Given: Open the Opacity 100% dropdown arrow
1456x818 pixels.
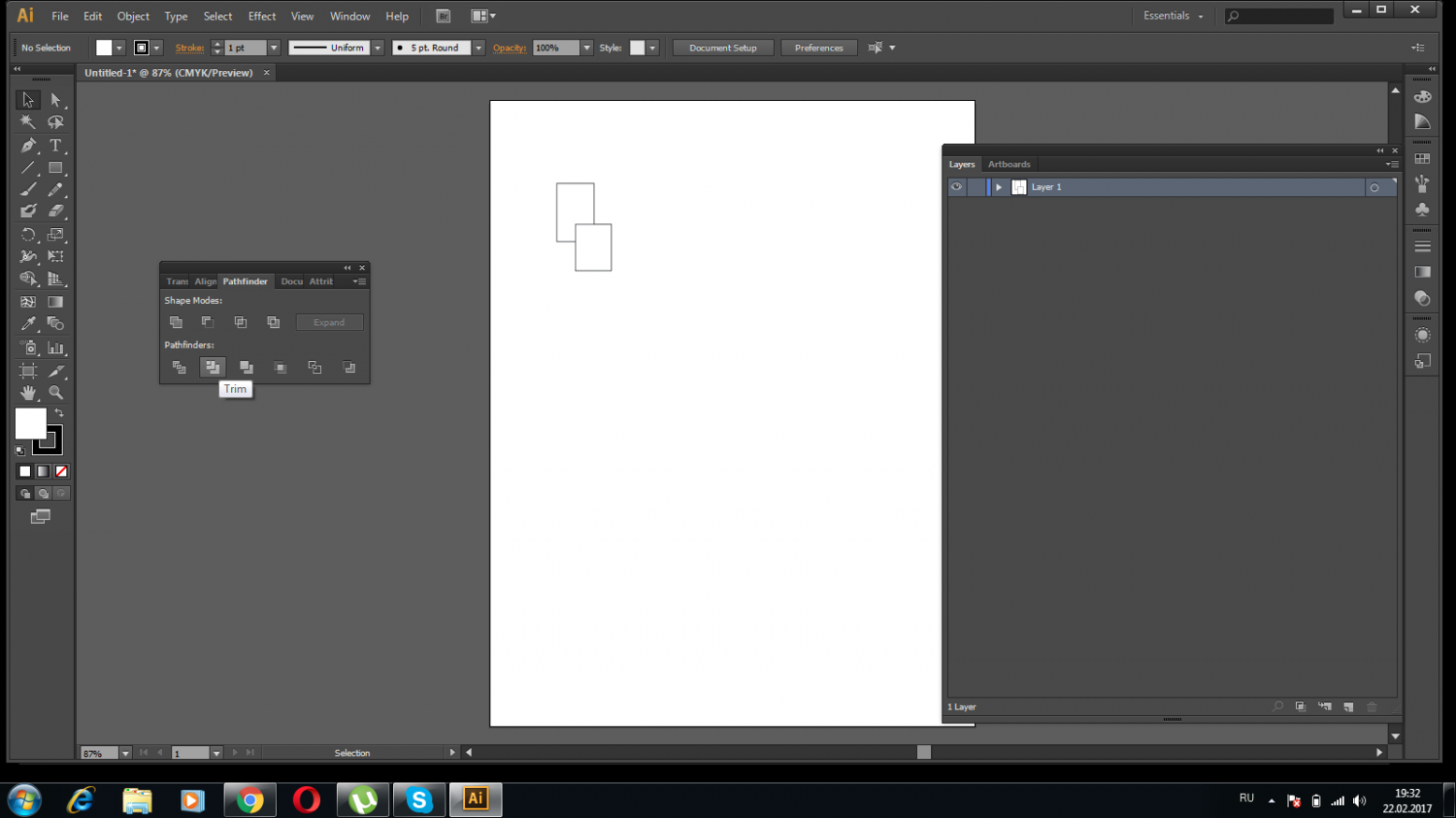Looking at the screenshot, I should pos(586,48).
